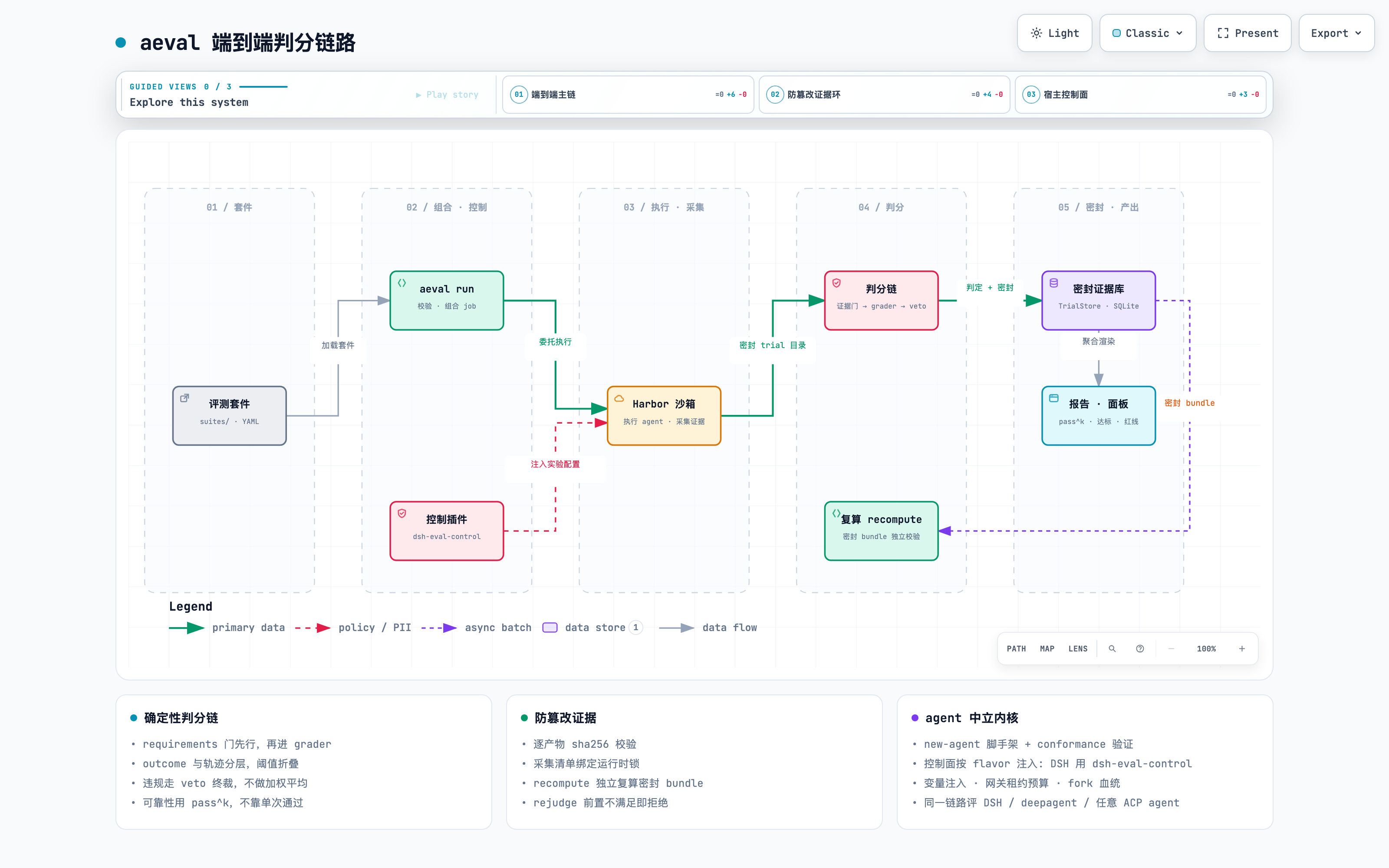Toggle data flow legend entry

(708, 628)
